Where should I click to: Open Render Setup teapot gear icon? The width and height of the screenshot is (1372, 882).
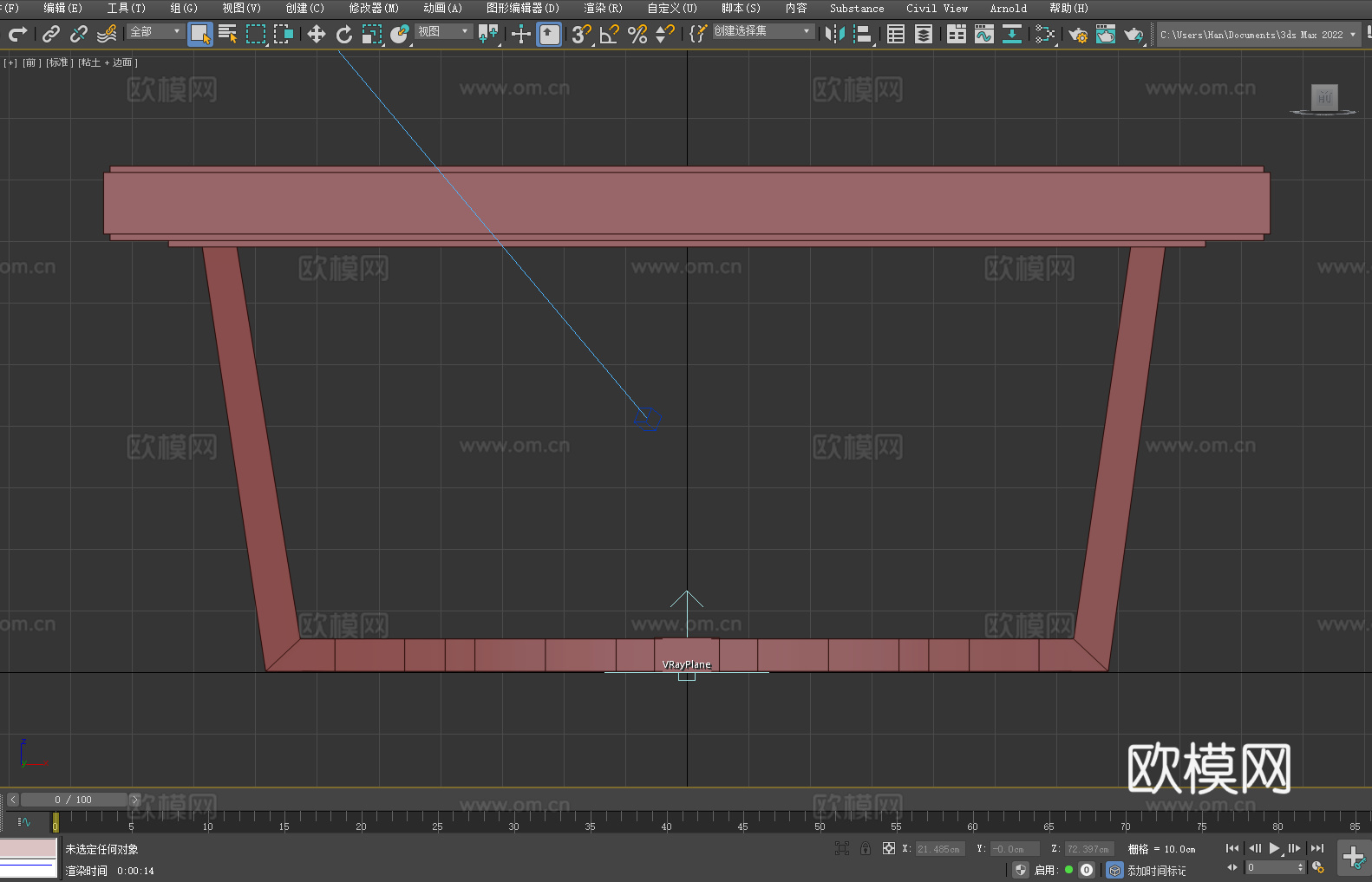point(1078,34)
